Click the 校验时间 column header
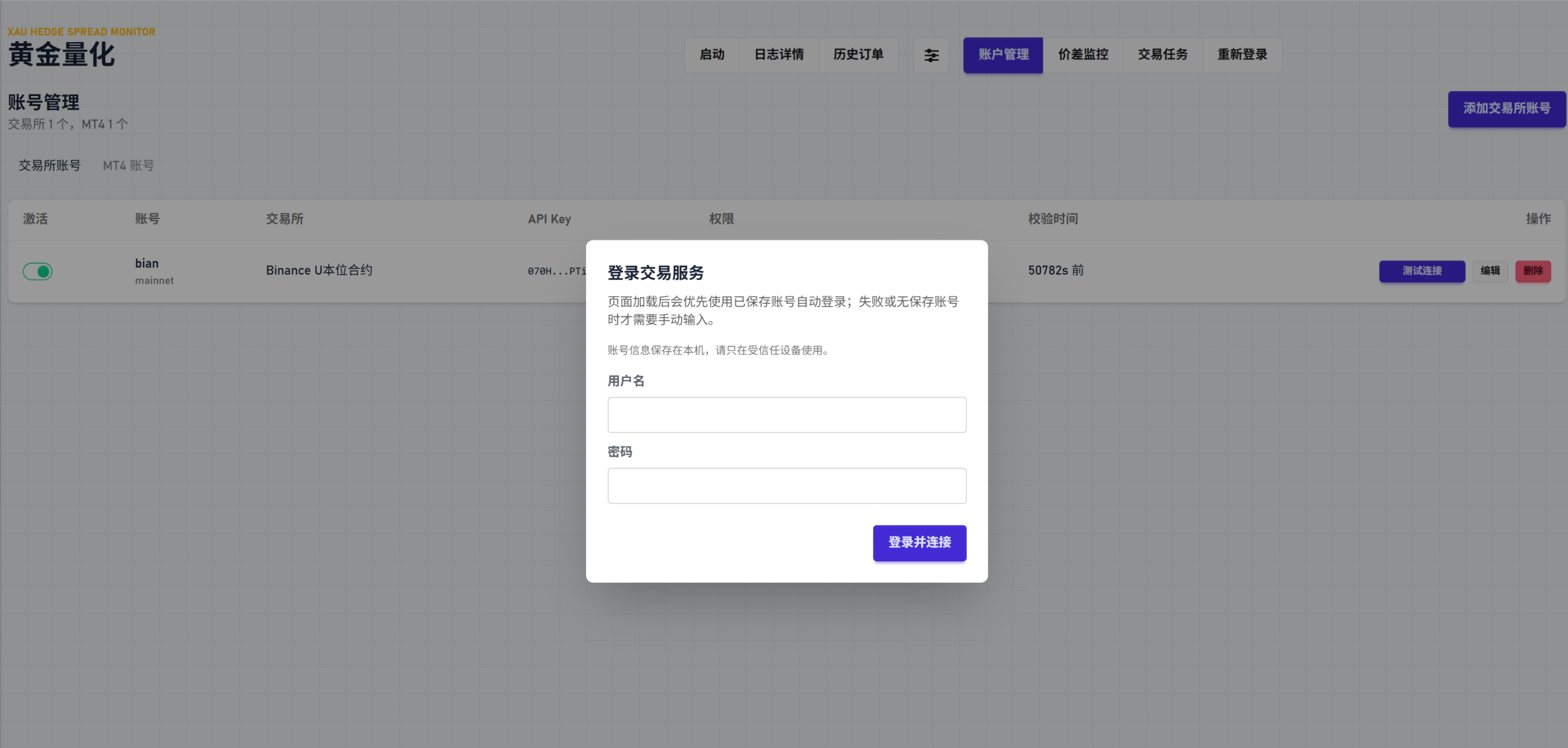1568x748 pixels. (x=1053, y=219)
